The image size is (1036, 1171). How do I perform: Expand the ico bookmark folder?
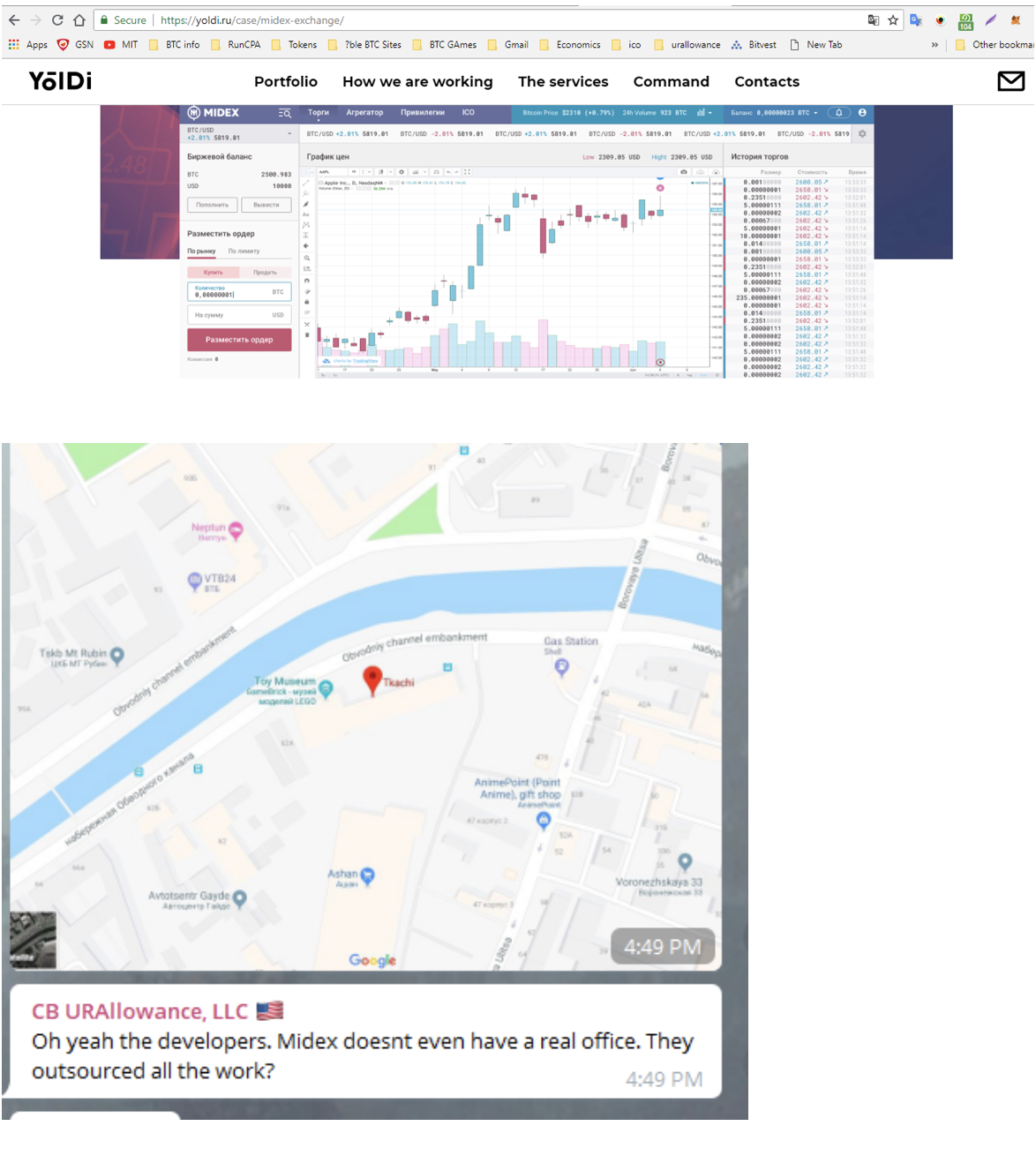[x=626, y=44]
